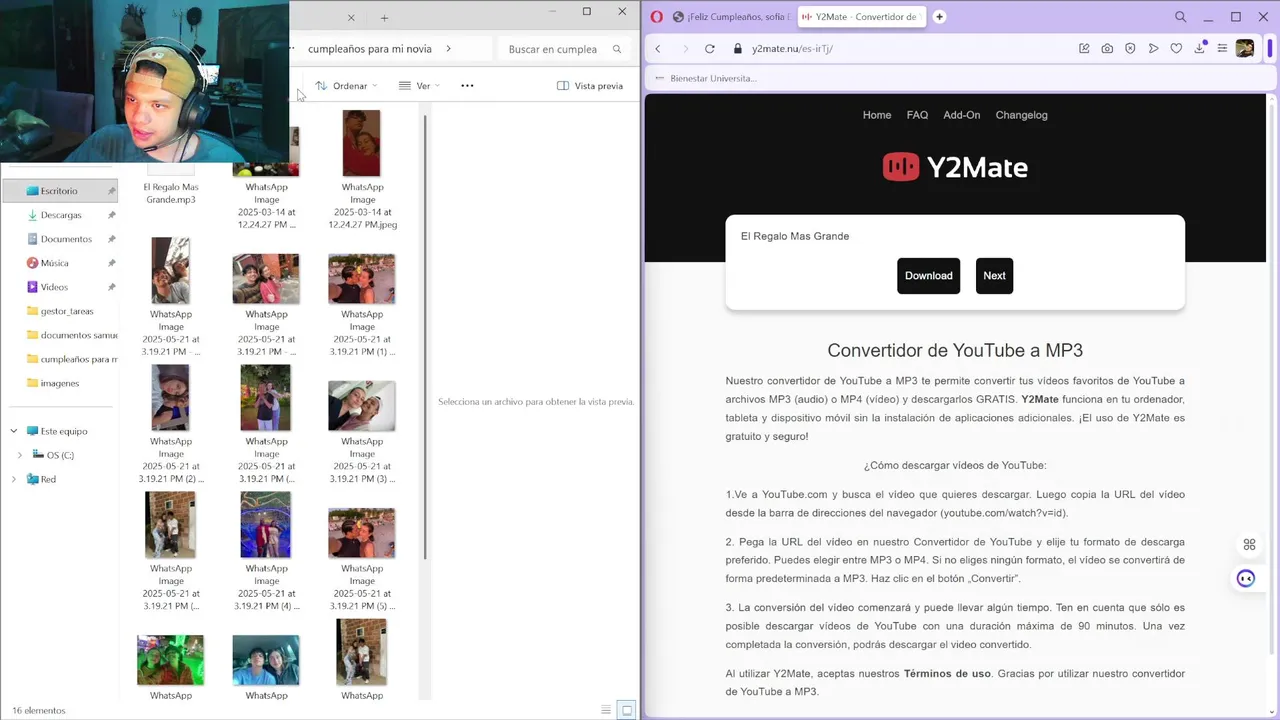Open Música in the navigation pane
Viewport: 1280px width, 720px height.
tap(54, 263)
